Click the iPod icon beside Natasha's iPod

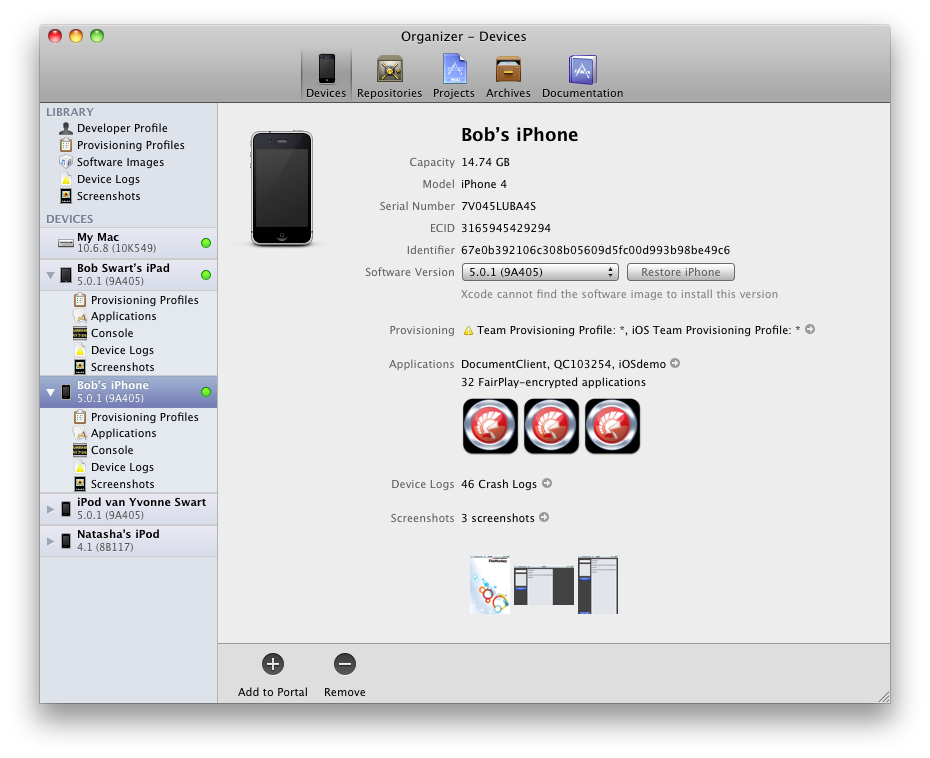coord(66,541)
